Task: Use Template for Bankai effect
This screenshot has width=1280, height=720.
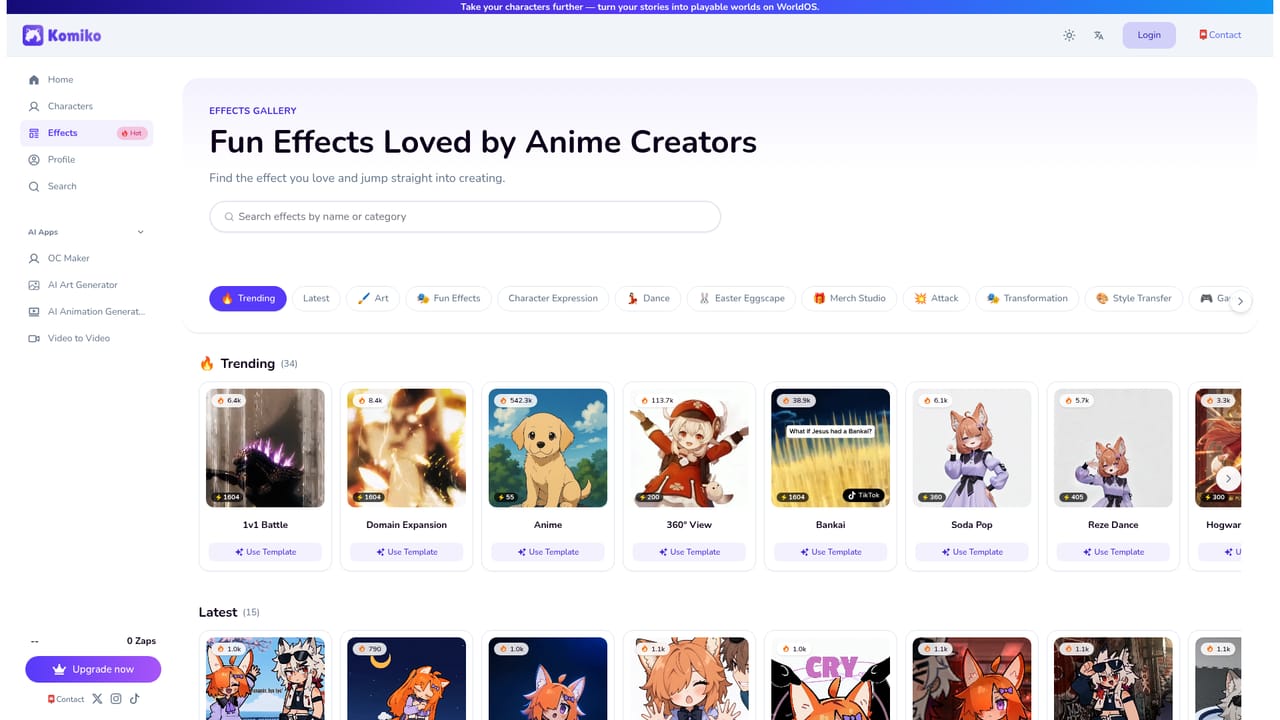Action: [830, 552]
